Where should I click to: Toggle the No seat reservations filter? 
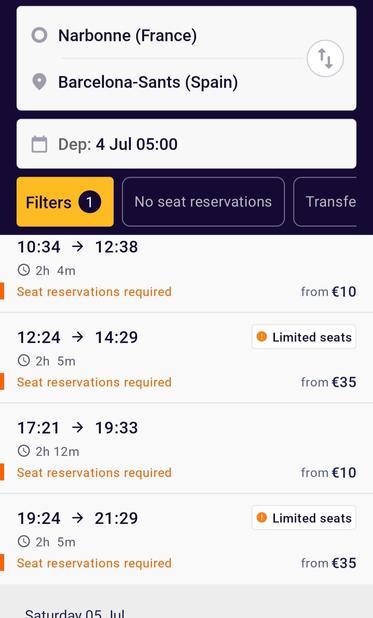point(203,202)
